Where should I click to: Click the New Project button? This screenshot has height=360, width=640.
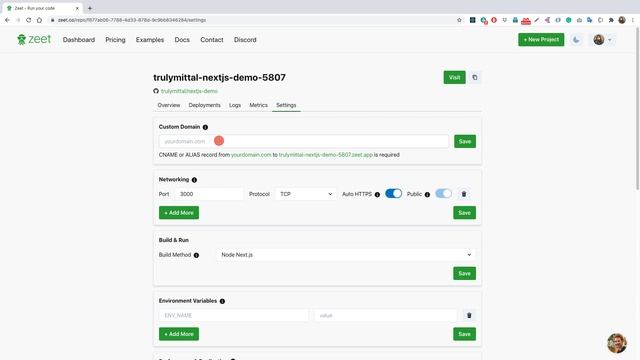click(x=541, y=40)
